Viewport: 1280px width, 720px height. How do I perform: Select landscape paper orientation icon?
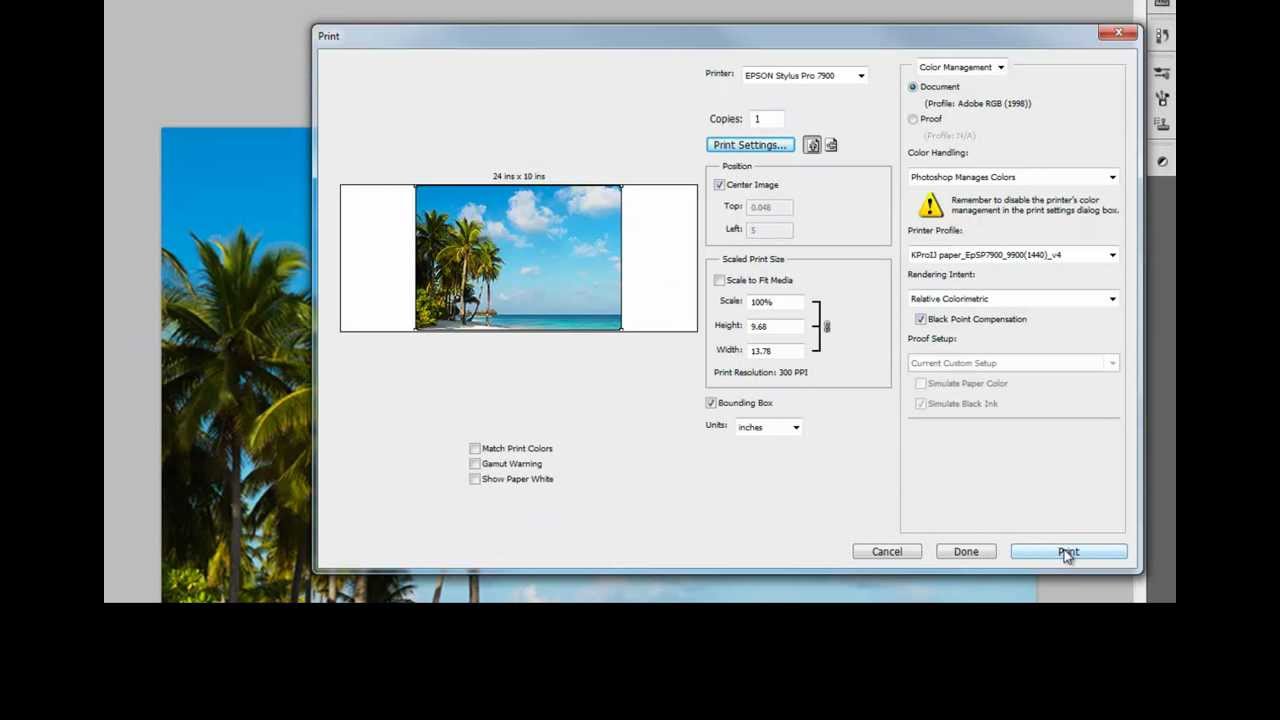pos(831,146)
